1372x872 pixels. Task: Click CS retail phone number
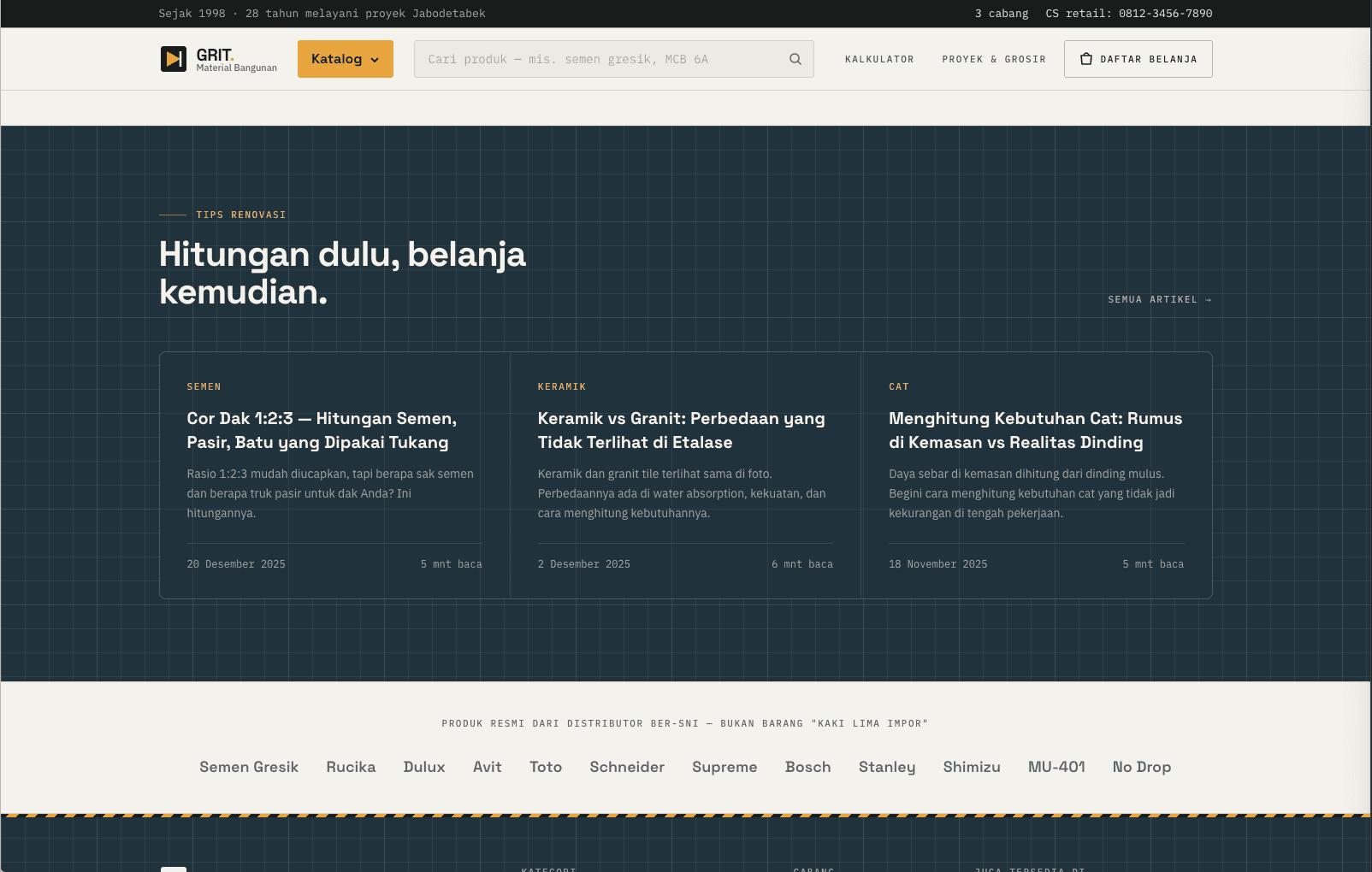[x=1129, y=14]
